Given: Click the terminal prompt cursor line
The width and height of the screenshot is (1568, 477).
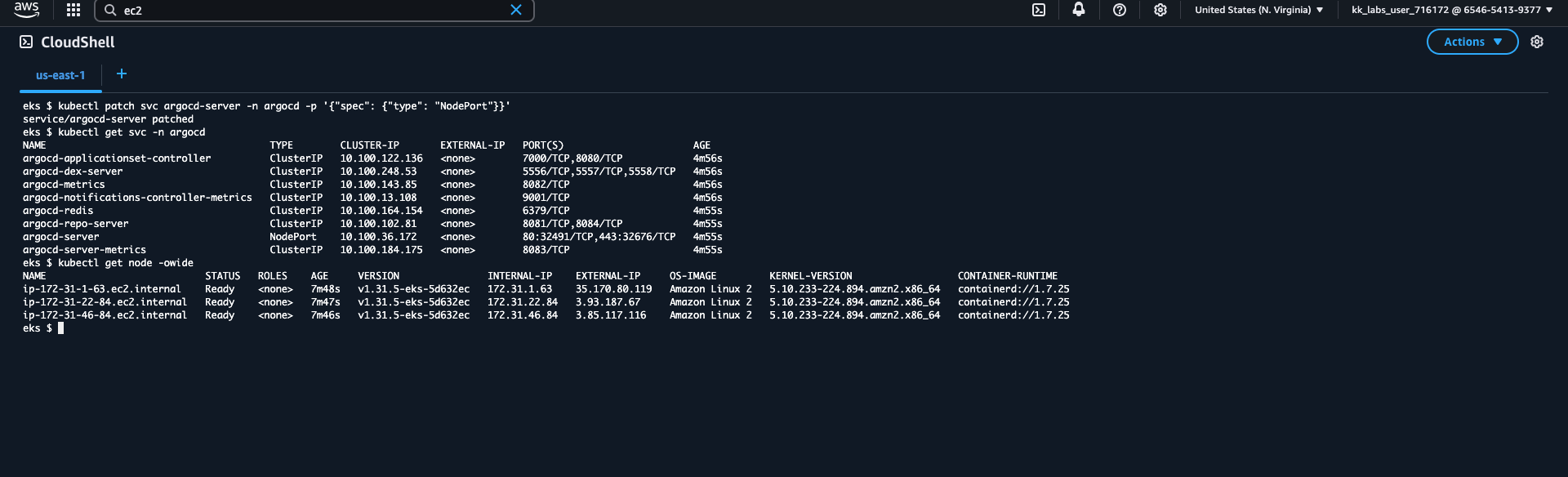Looking at the screenshot, I should (60, 328).
